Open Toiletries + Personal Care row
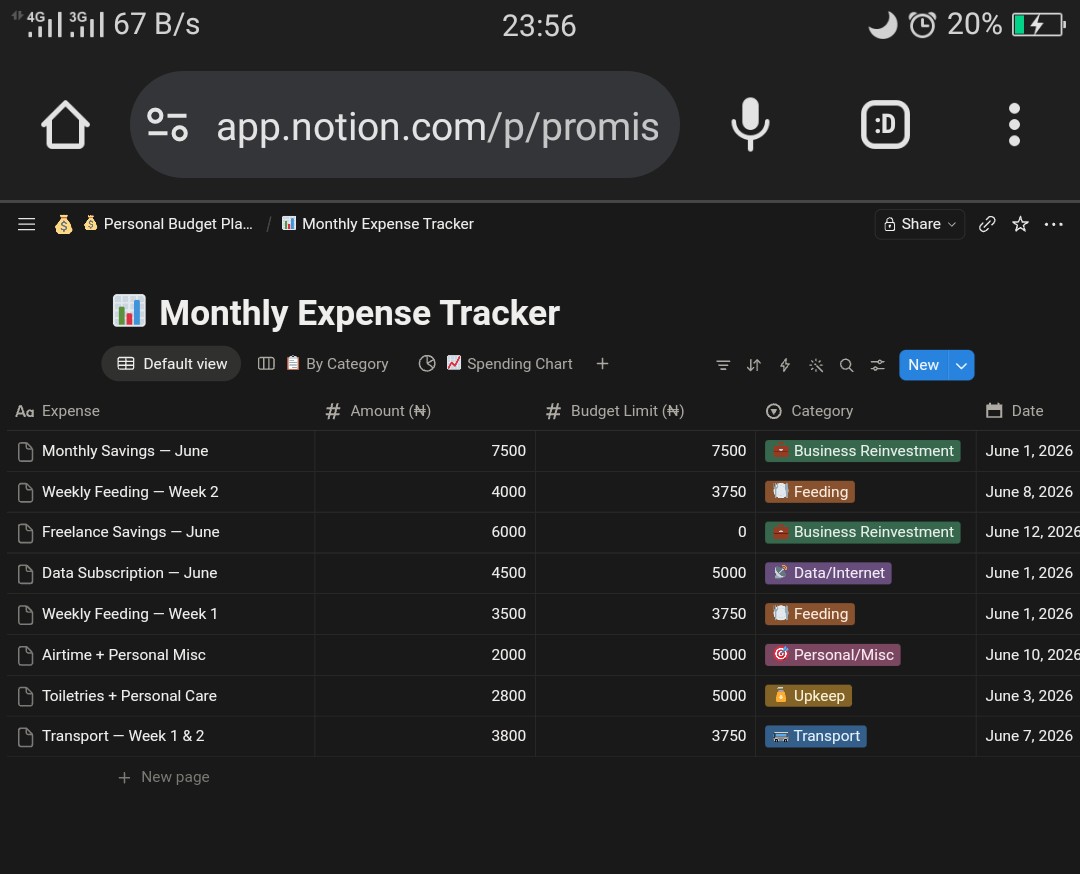1080x874 pixels. point(129,696)
